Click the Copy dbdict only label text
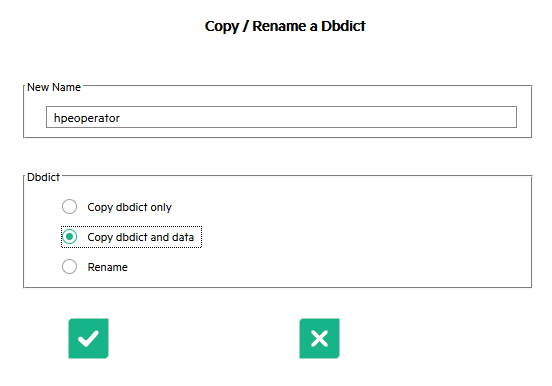Image resolution: width=552 pixels, height=386 pixels. 130,207
